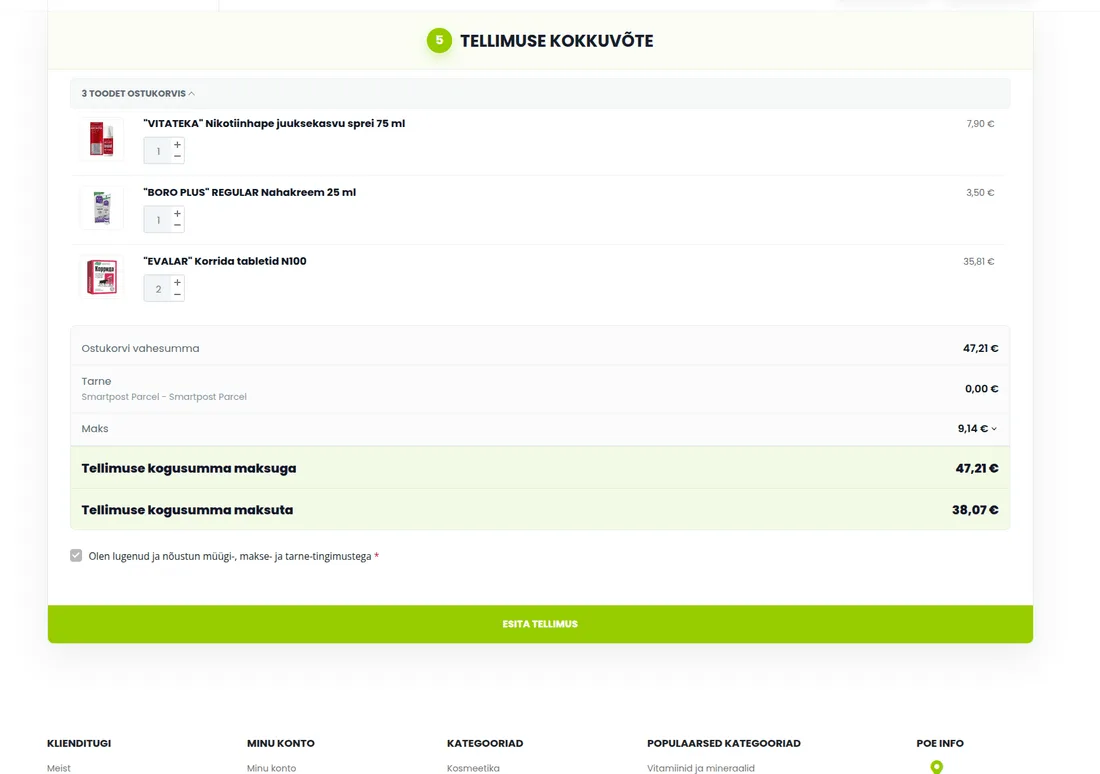Increase EVALAR Korrida quantity with plus
Viewport: 1100px width, 774px height.
point(177,282)
